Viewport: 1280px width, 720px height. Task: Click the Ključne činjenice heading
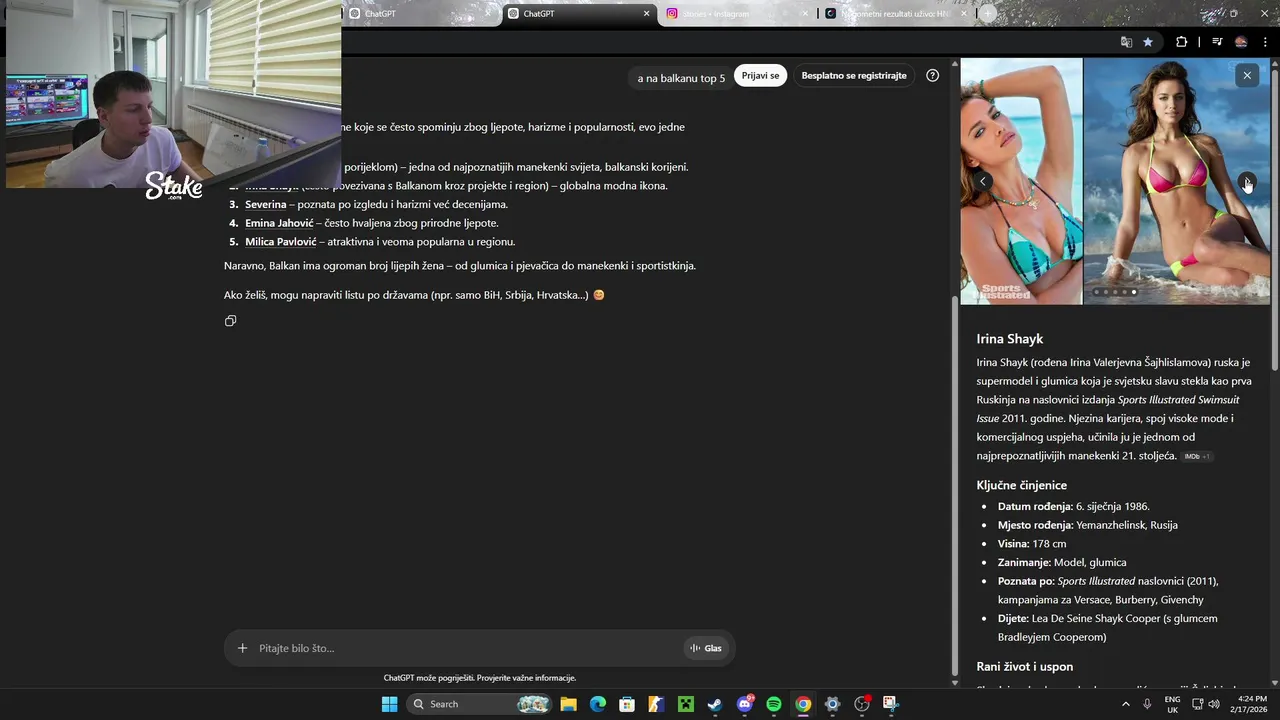(1022, 485)
